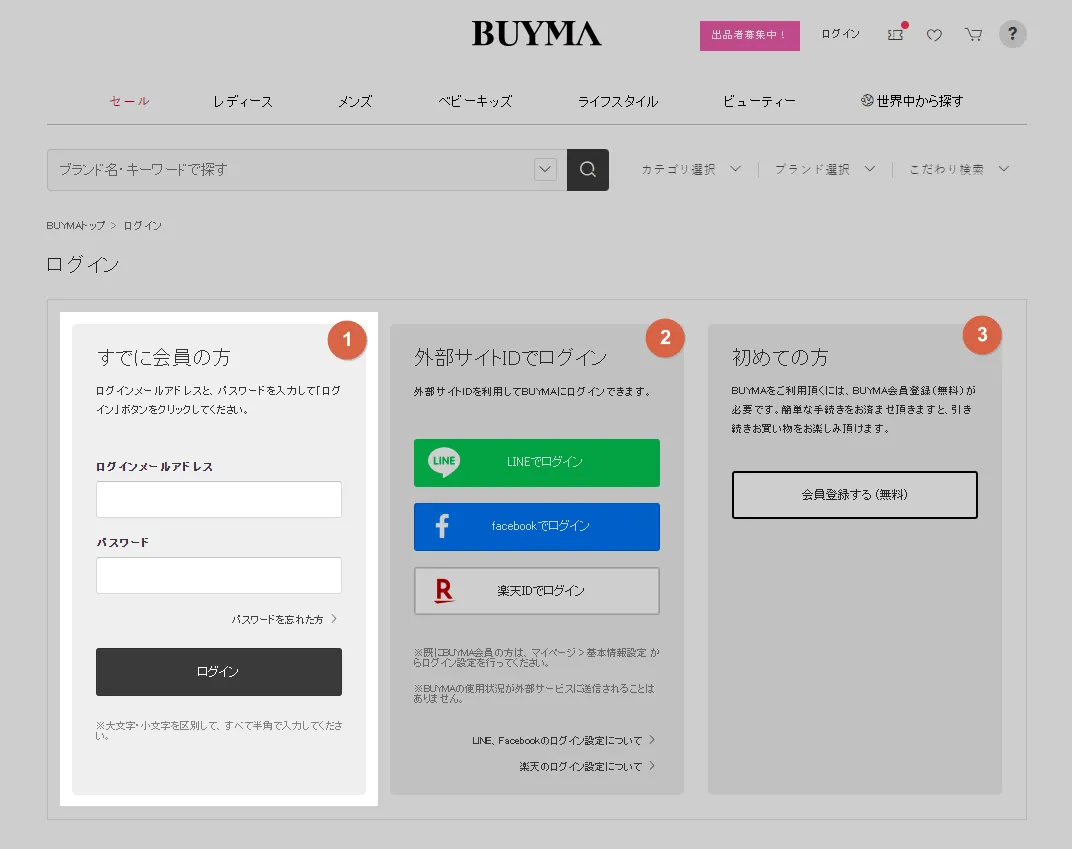Viewport: 1072px width, 849px height.
Task: Focus the パスワード input field
Action: pyautogui.click(x=219, y=575)
